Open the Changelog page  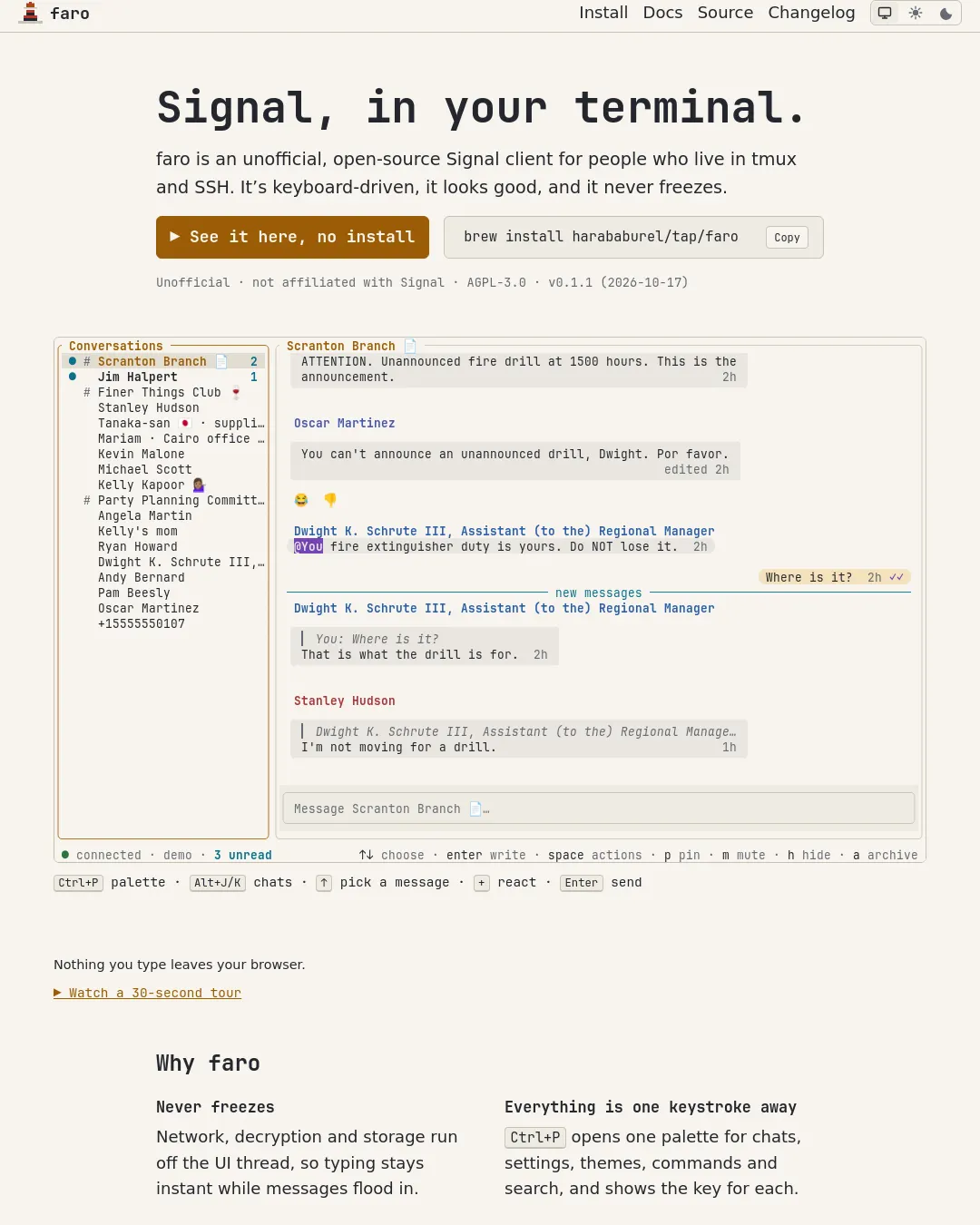pos(811,13)
